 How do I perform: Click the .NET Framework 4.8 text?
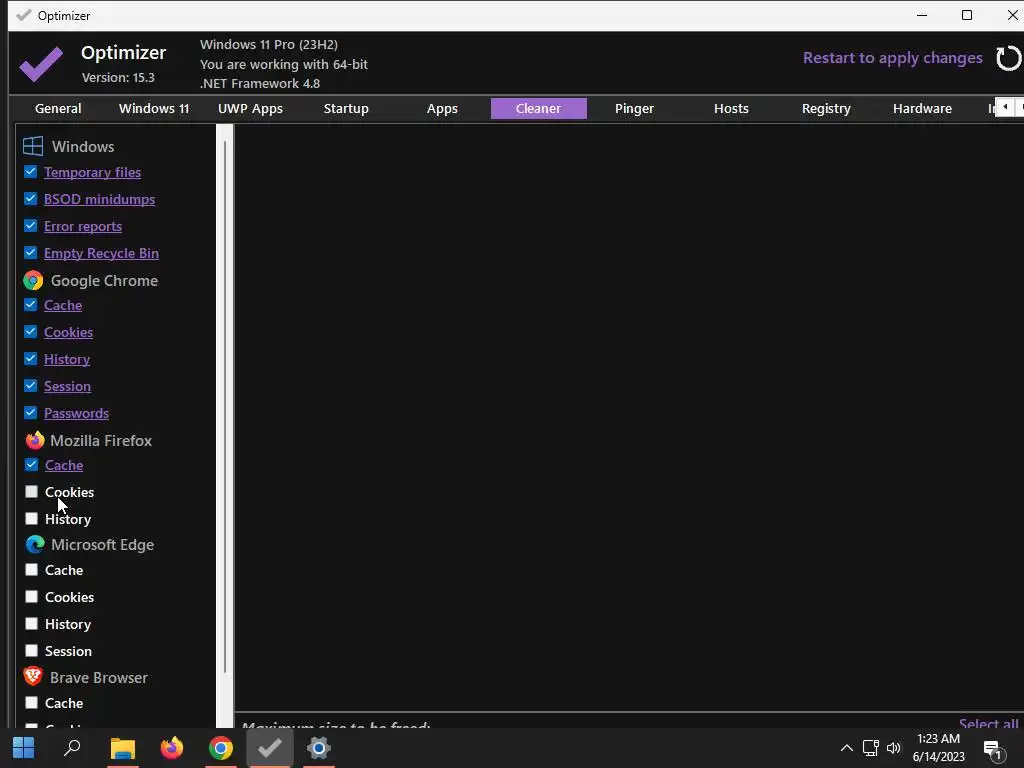point(259,84)
